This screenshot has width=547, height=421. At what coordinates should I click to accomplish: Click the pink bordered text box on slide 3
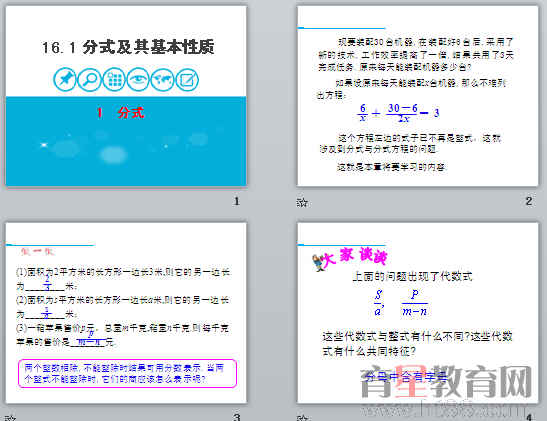tap(127, 373)
